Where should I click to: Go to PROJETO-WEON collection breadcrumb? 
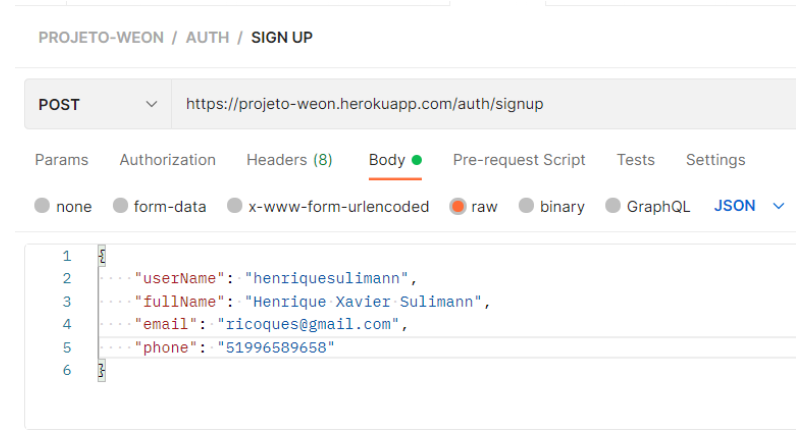click(101, 37)
